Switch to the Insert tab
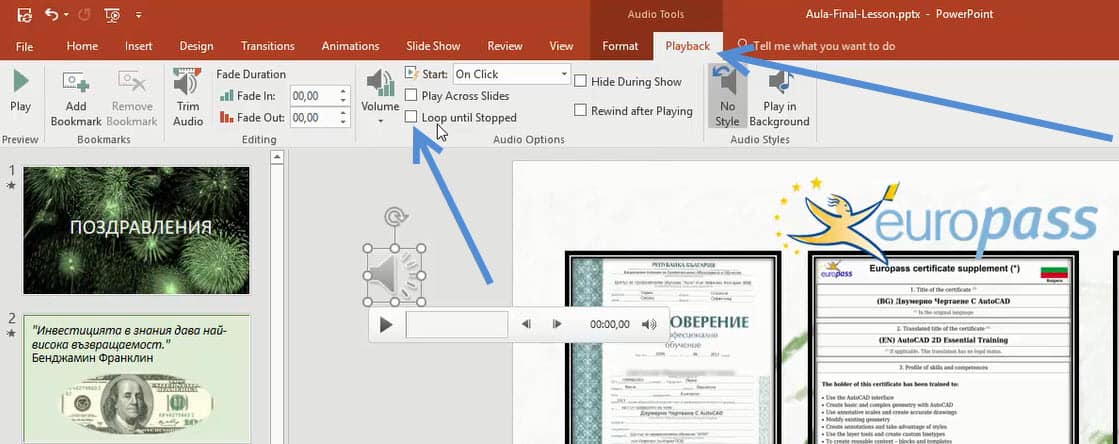The image size is (1119, 444). [138, 46]
